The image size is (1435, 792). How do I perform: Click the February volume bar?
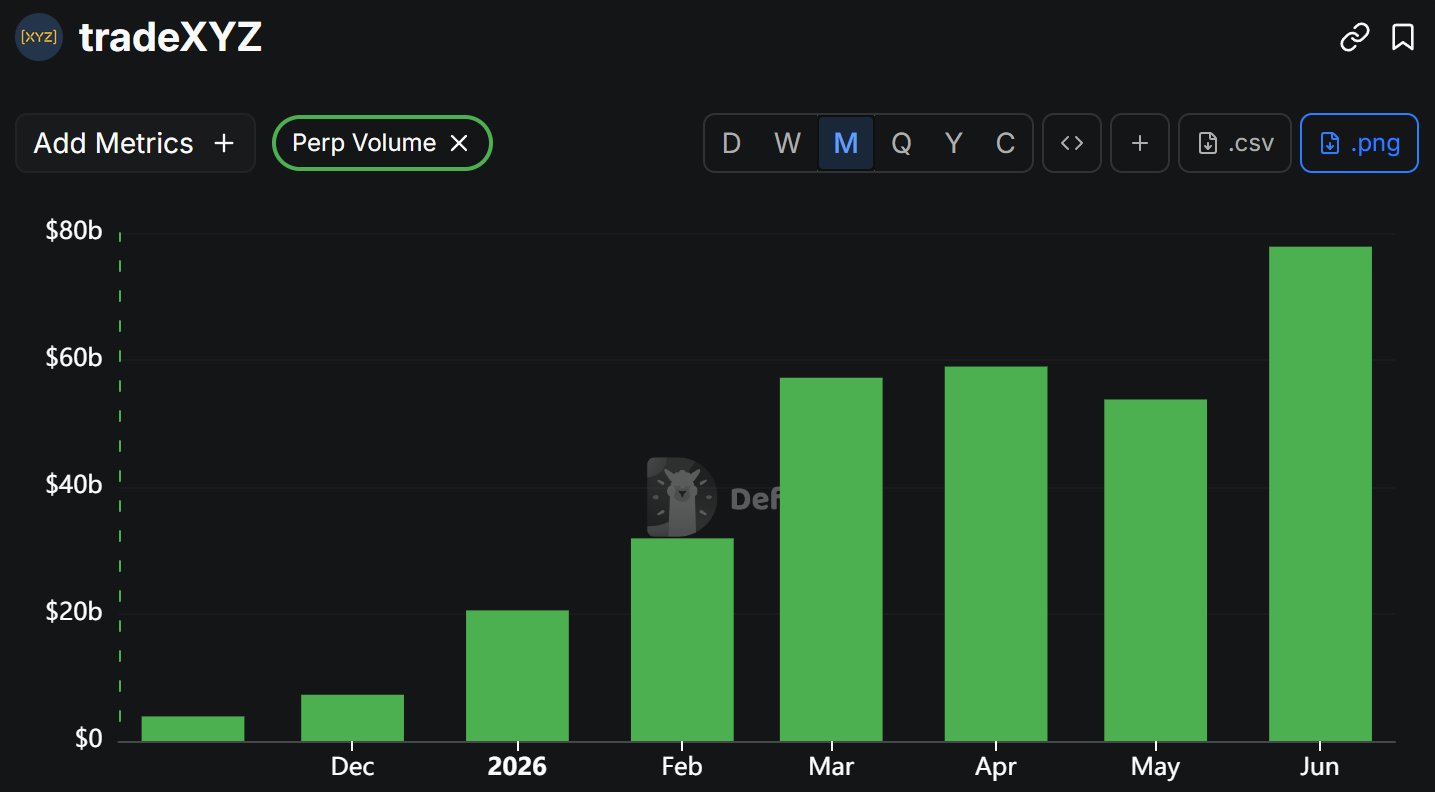[x=682, y=640]
